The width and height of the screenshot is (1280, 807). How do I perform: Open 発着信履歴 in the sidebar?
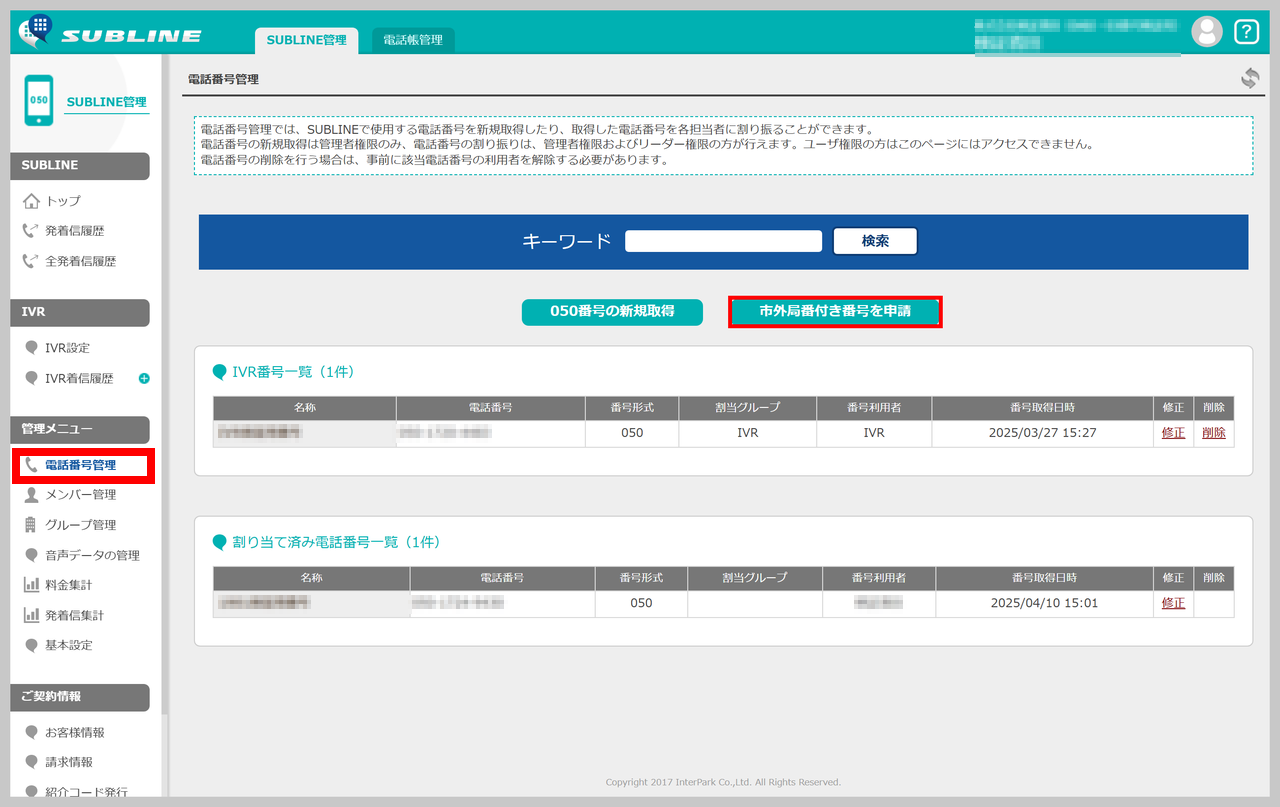(x=74, y=231)
